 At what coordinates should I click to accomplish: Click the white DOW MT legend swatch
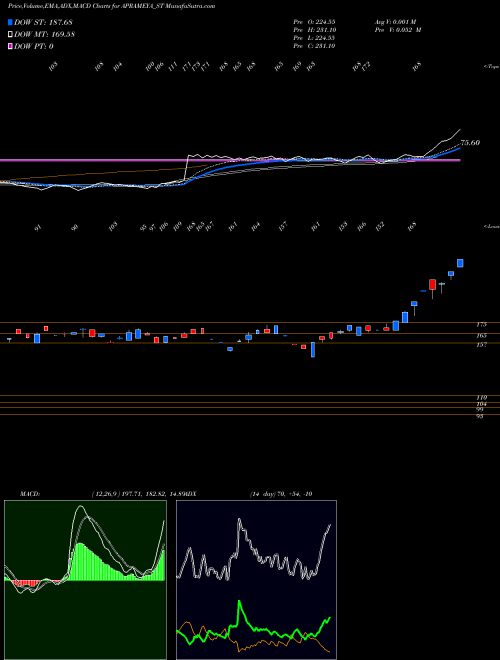10,34
